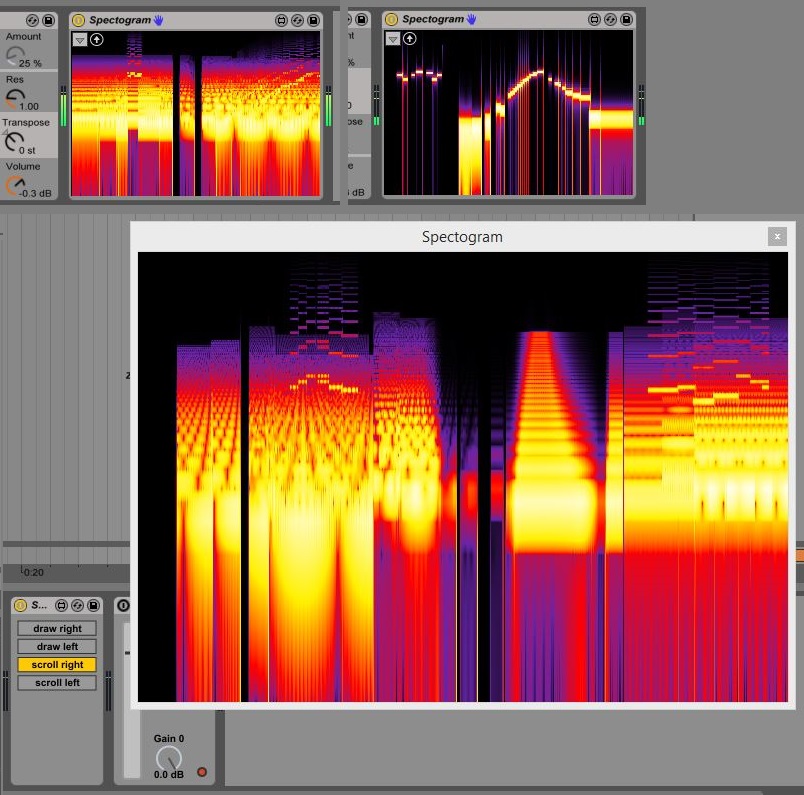The height and width of the screenshot is (795, 804).
Task: Save the first Spectogram device preset
Action: [x=313, y=20]
